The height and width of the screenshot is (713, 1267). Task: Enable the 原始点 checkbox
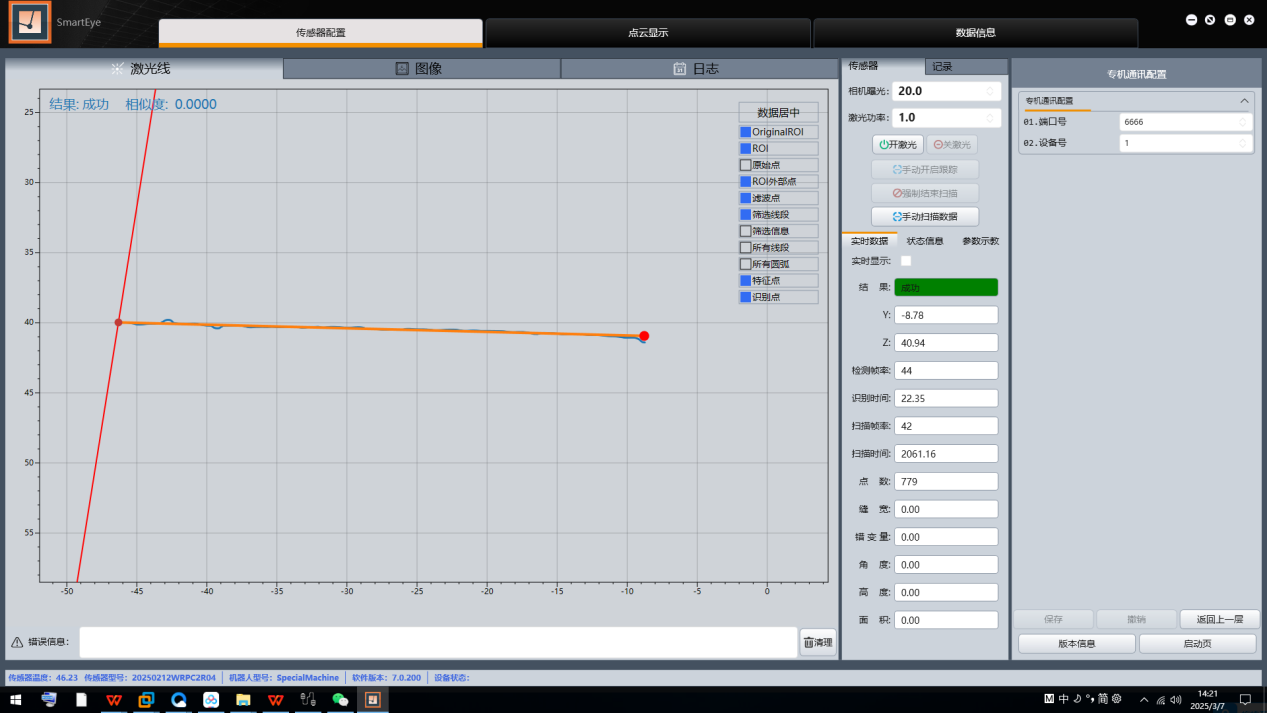point(745,165)
